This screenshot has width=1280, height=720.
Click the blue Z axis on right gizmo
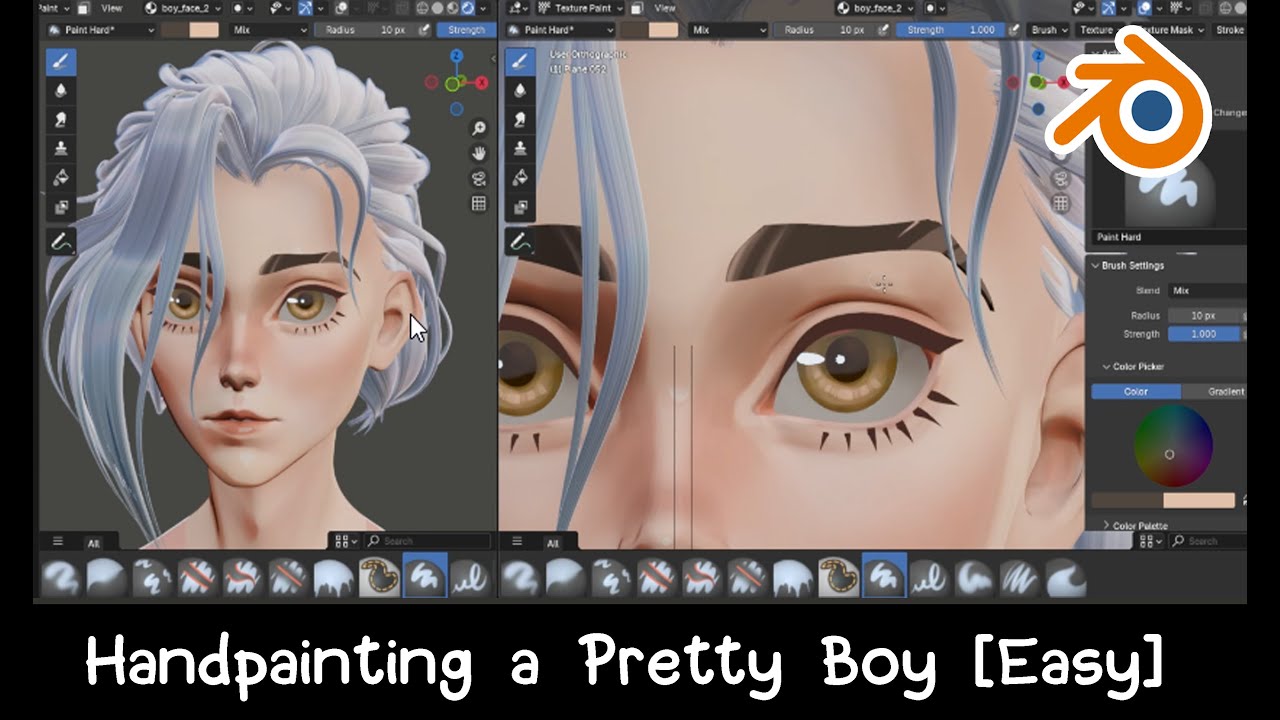pos(1039,55)
